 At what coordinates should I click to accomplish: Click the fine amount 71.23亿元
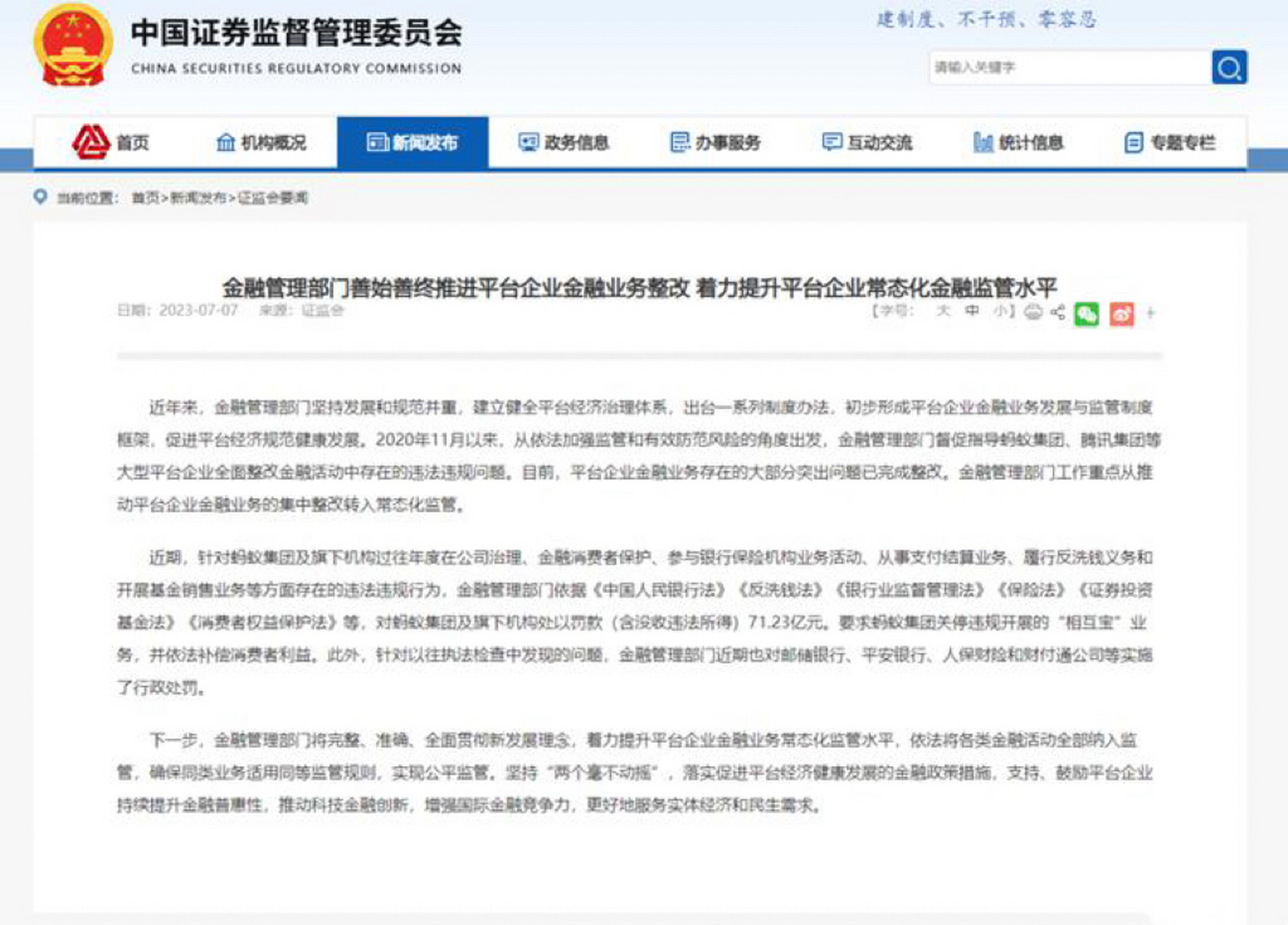click(787, 622)
